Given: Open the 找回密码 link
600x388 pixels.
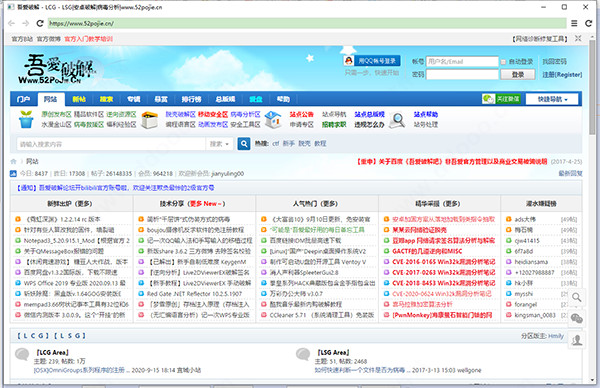Looking at the screenshot, I should click(x=554, y=62).
